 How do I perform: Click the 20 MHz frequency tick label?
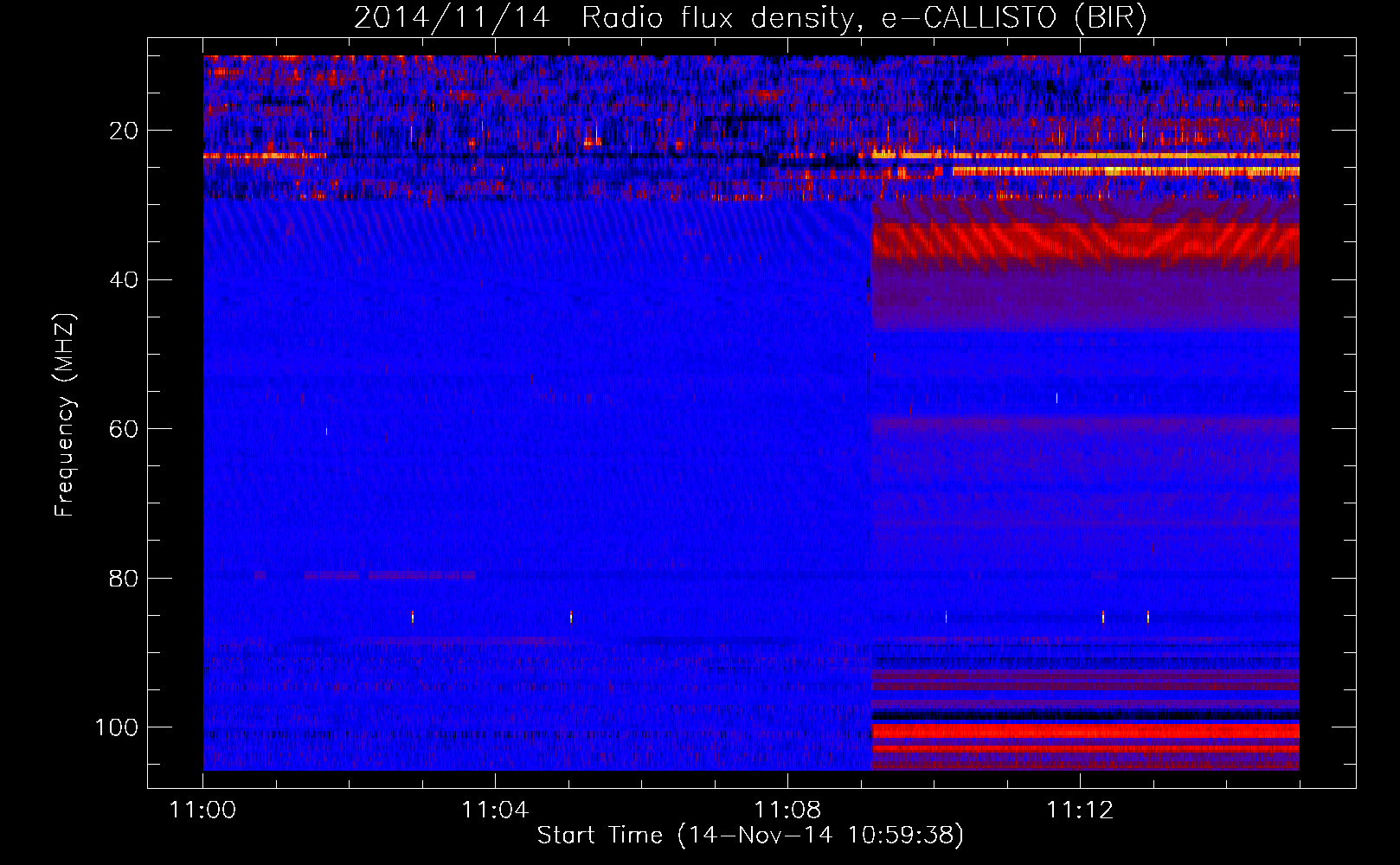pyautogui.click(x=125, y=131)
